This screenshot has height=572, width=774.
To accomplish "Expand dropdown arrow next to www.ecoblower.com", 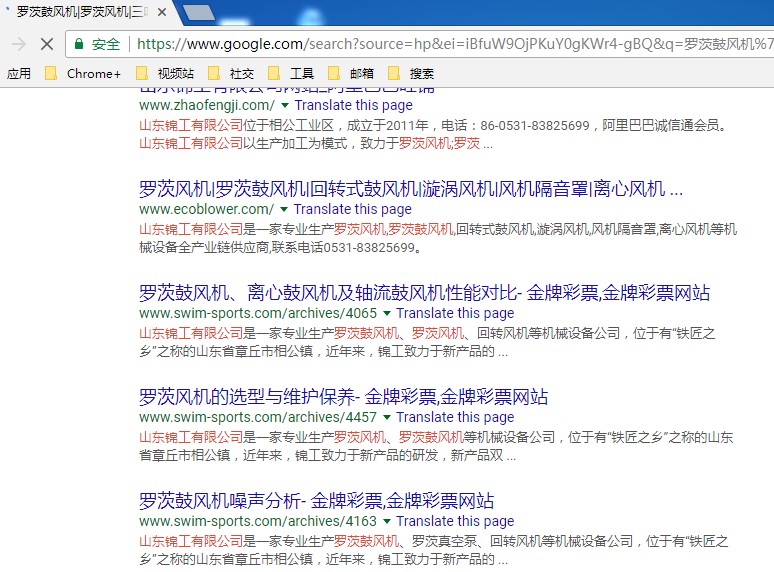I will click(284, 209).
